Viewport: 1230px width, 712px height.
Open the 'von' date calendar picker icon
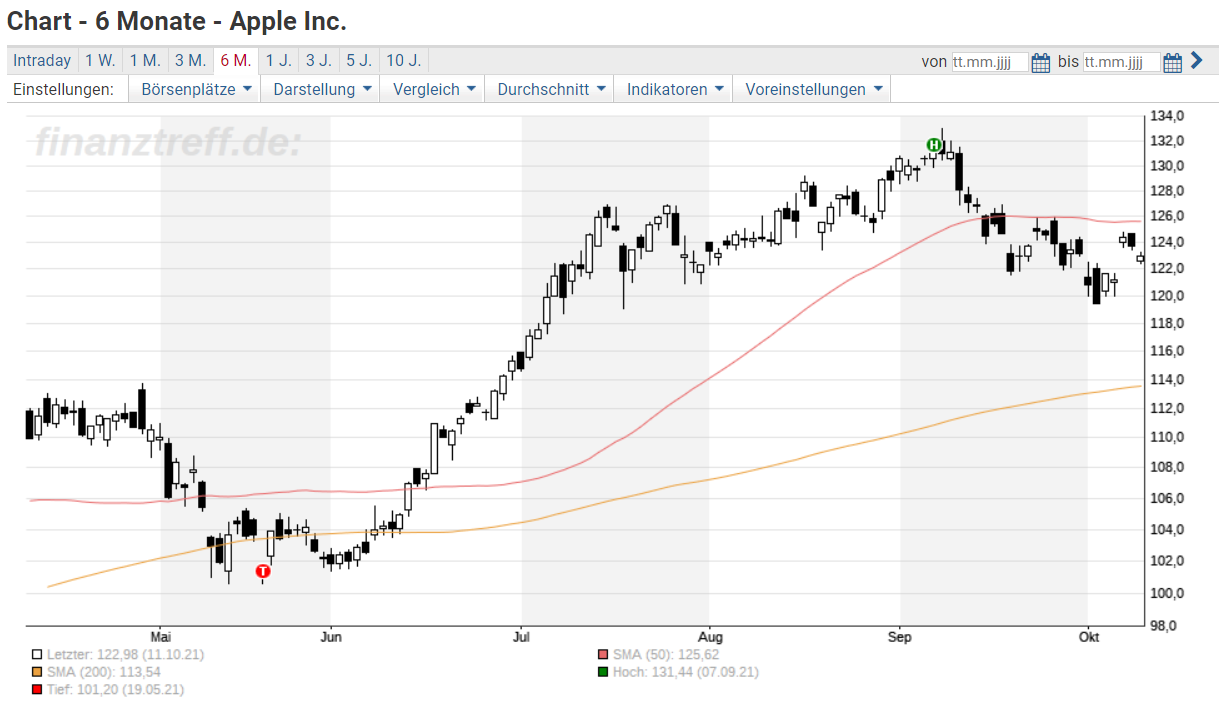pyautogui.click(x=1041, y=62)
